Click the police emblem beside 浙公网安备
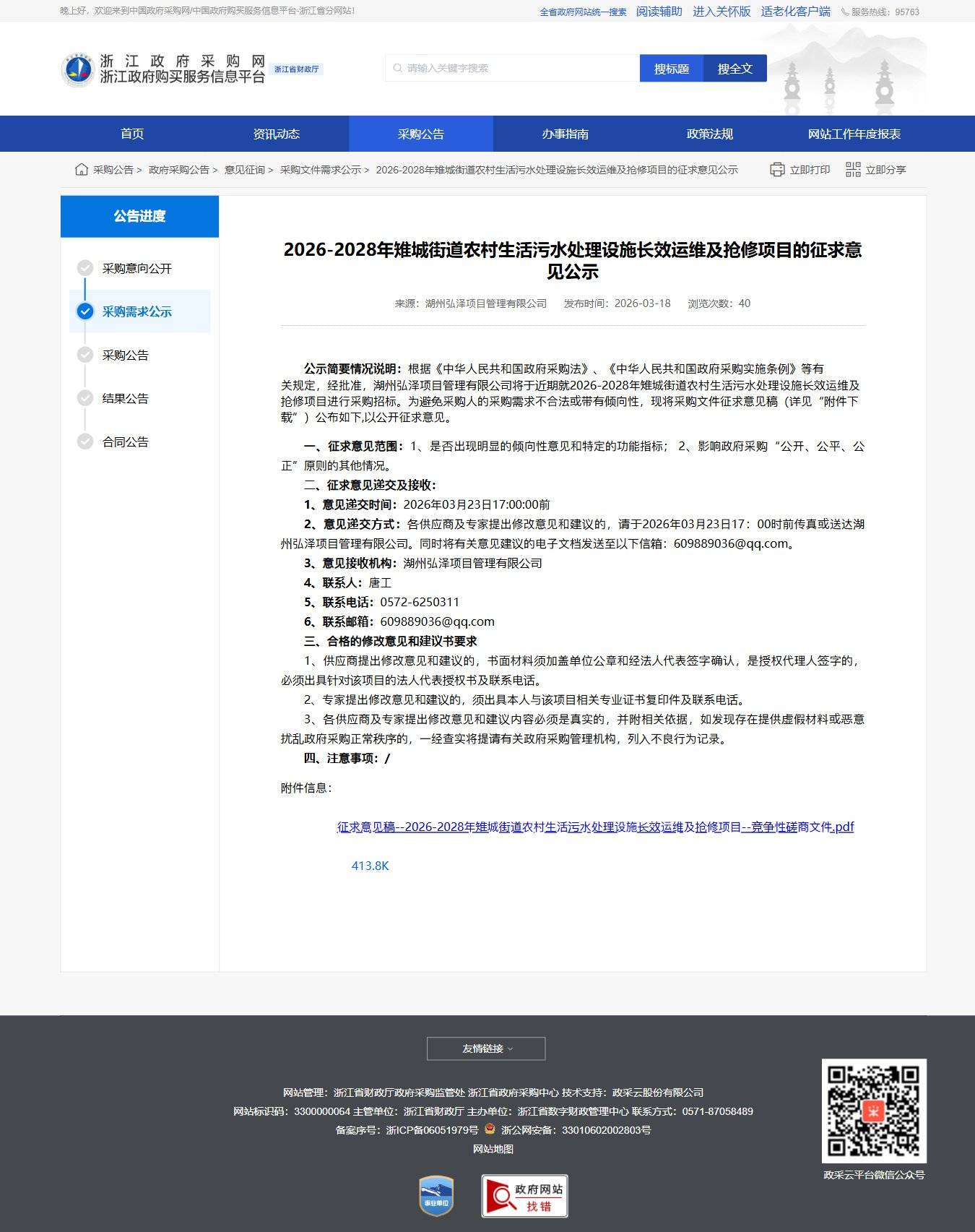 coord(490,1129)
